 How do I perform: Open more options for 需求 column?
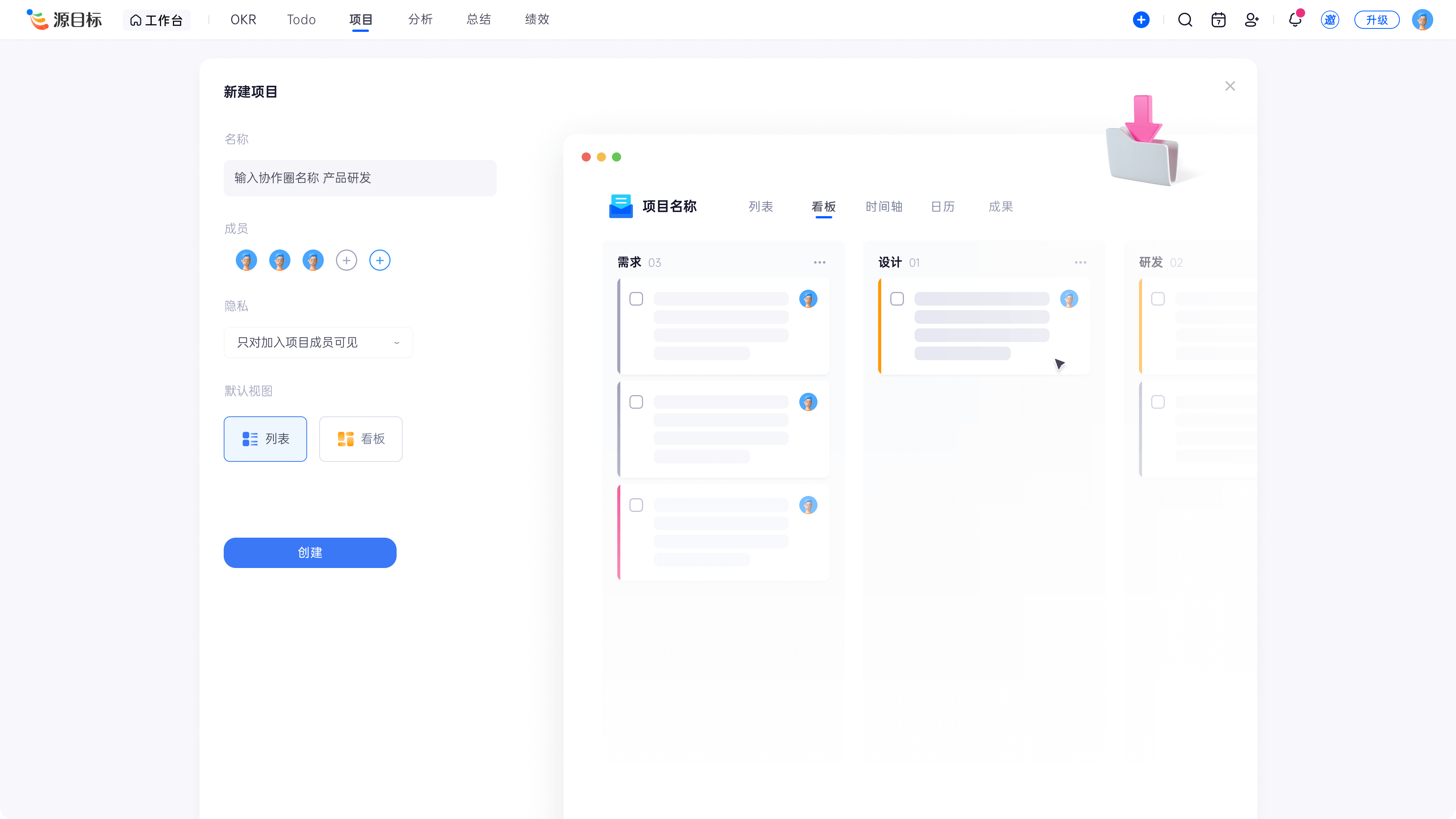pyautogui.click(x=819, y=262)
